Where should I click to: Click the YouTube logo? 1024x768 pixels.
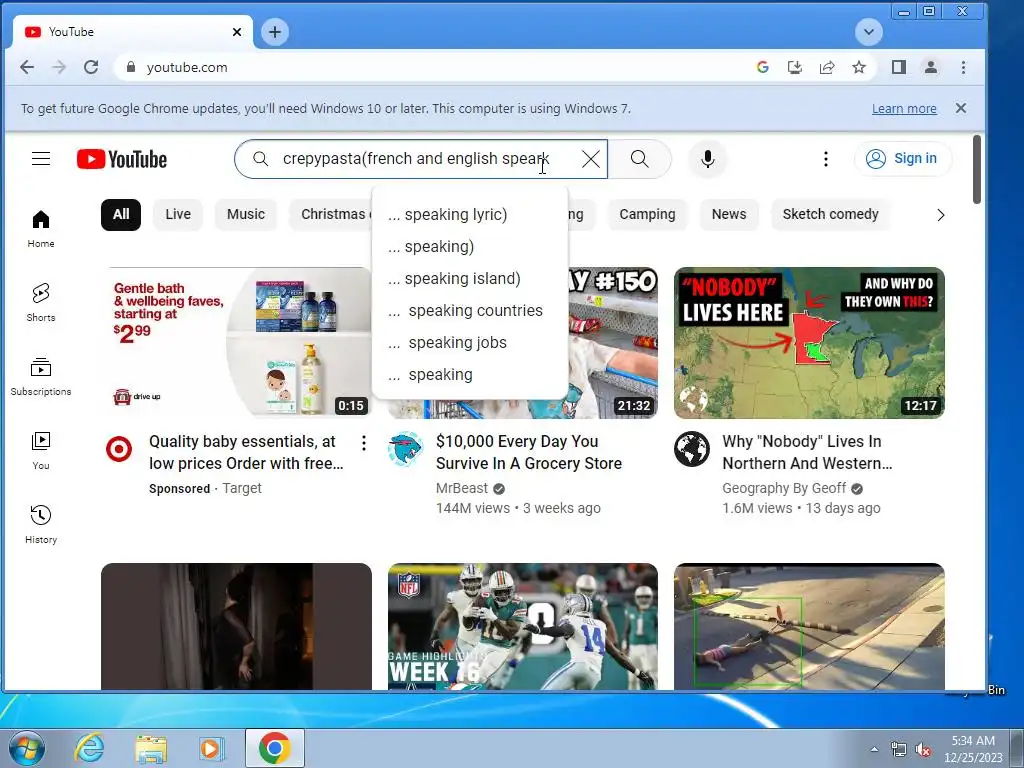click(x=121, y=159)
